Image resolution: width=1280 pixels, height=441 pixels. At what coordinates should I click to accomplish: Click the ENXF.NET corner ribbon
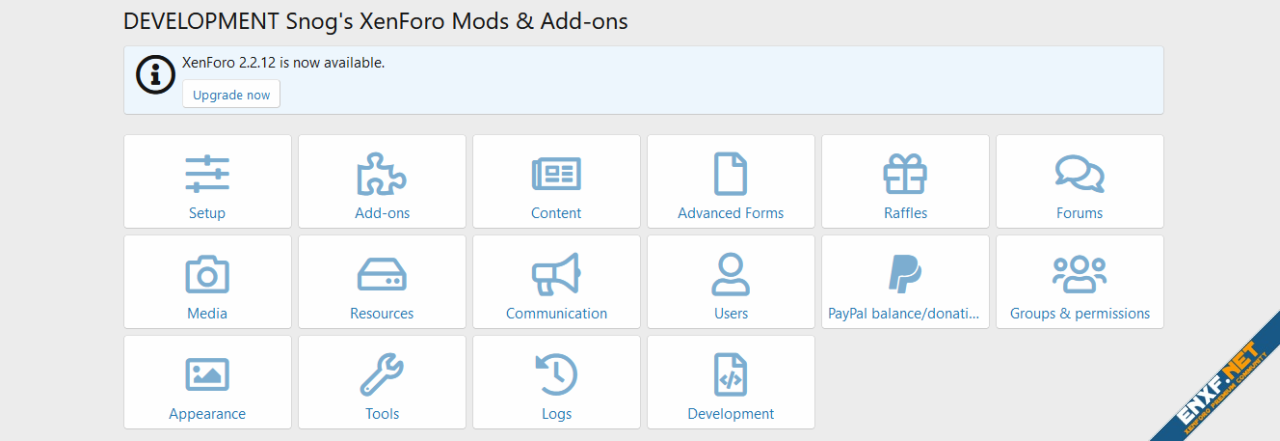click(x=1223, y=385)
